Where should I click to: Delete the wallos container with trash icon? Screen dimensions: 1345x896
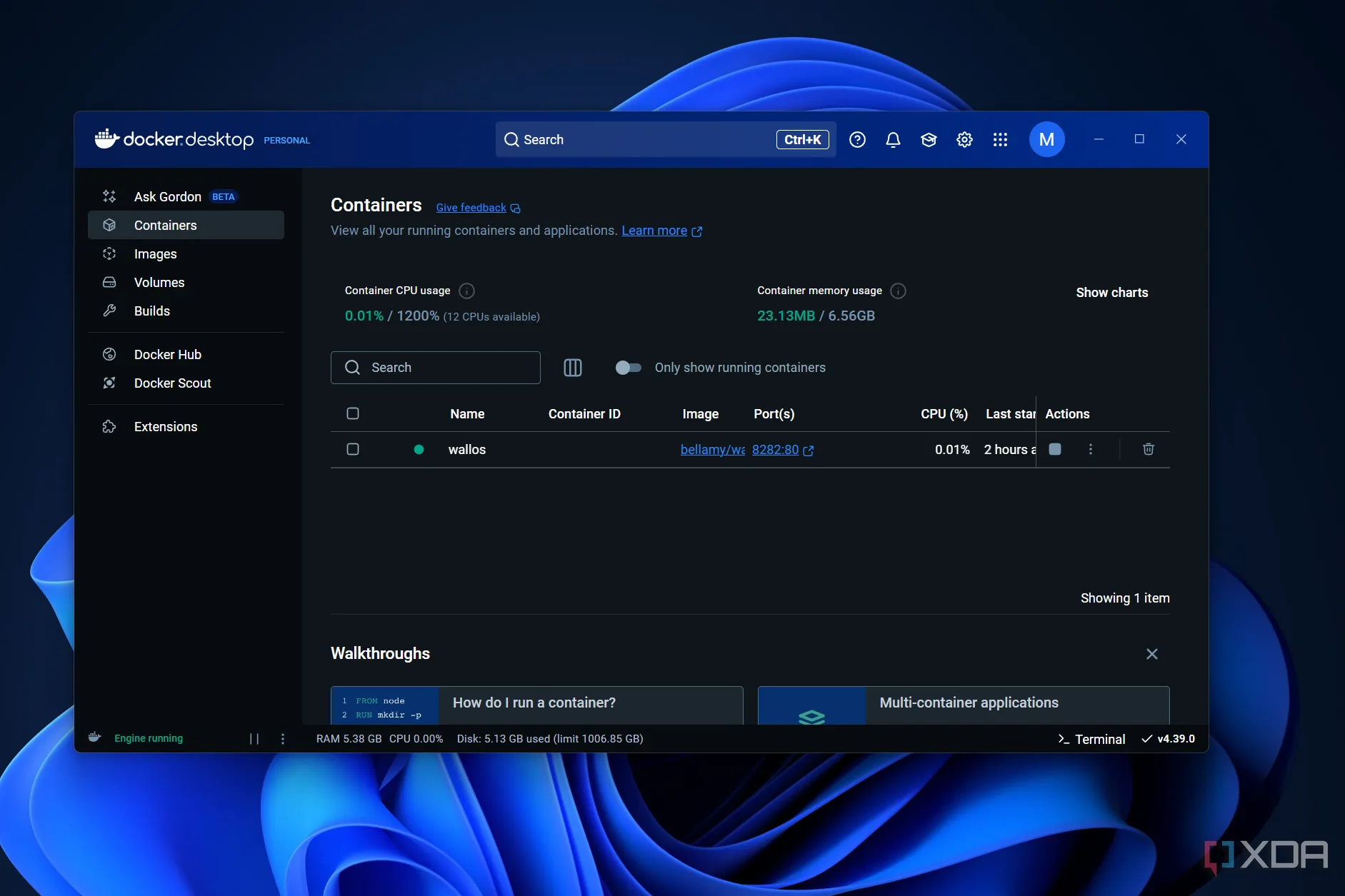pos(1148,449)
